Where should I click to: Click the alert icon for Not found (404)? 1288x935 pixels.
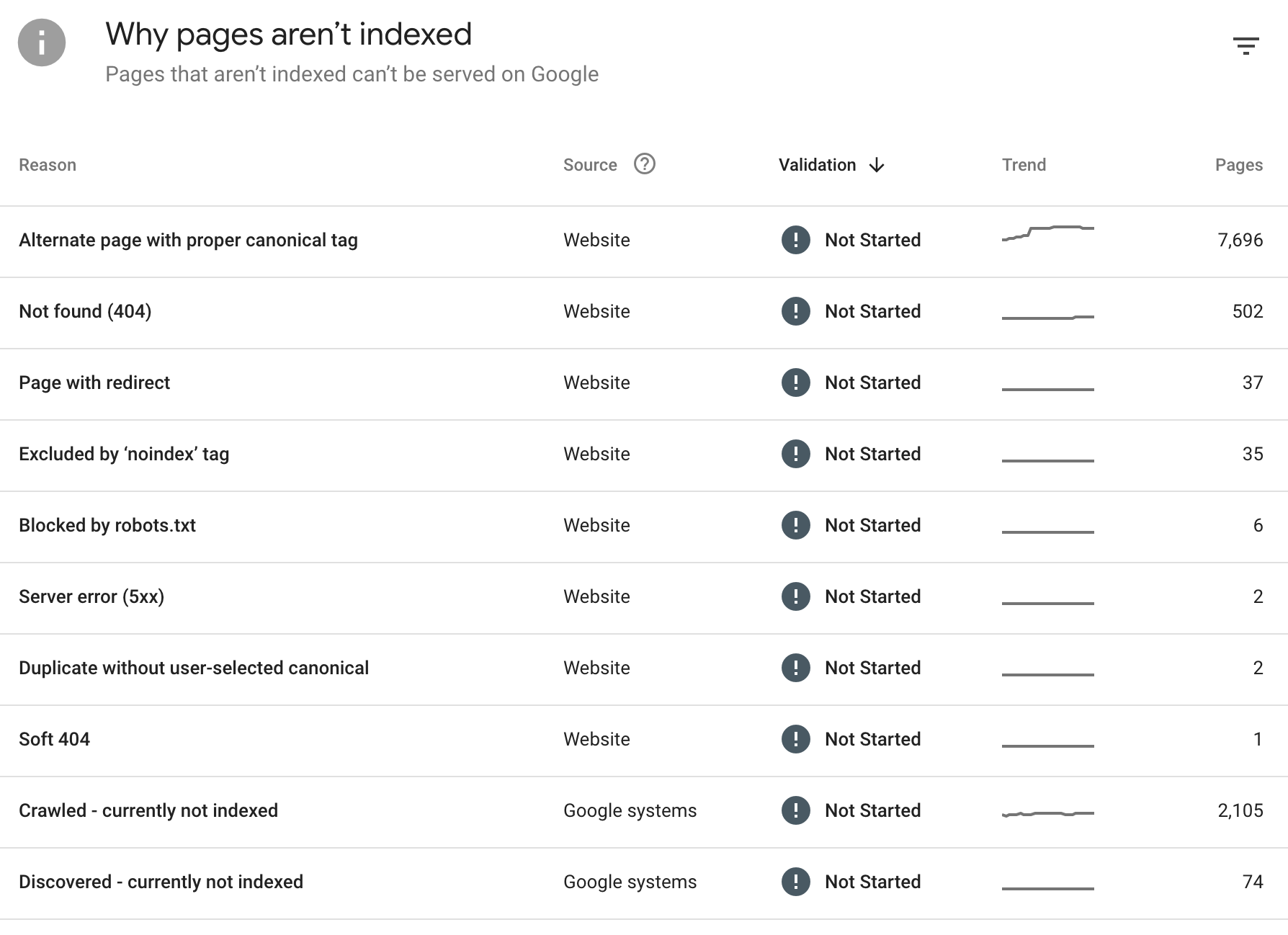coord(796,311)
